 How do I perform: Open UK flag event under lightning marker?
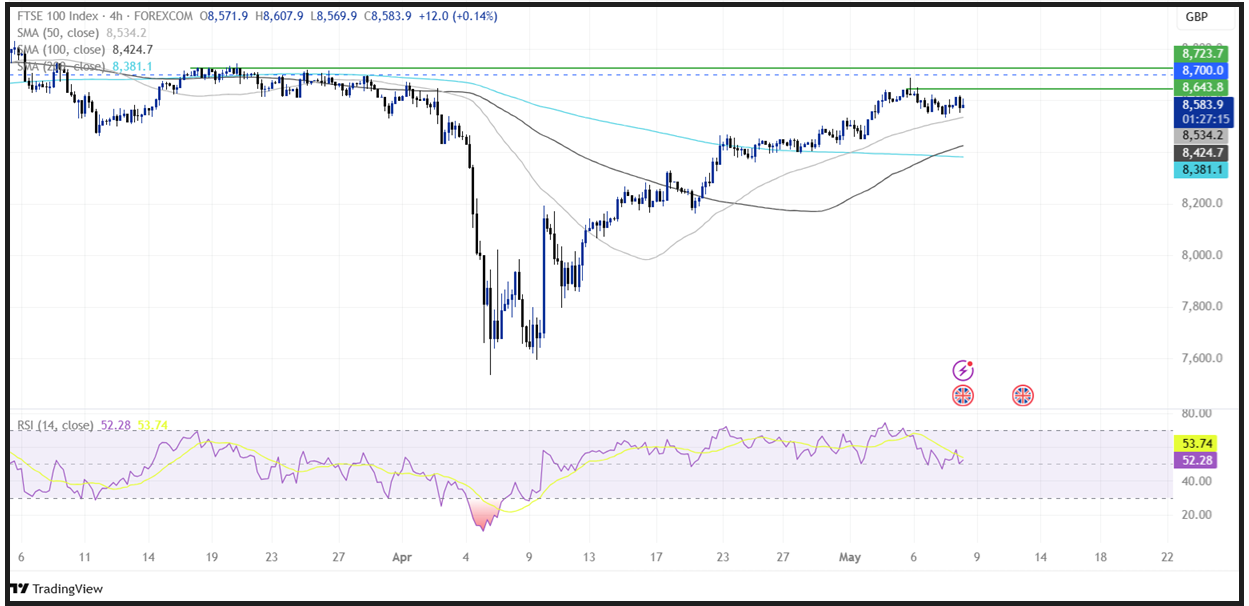(963, 395)
